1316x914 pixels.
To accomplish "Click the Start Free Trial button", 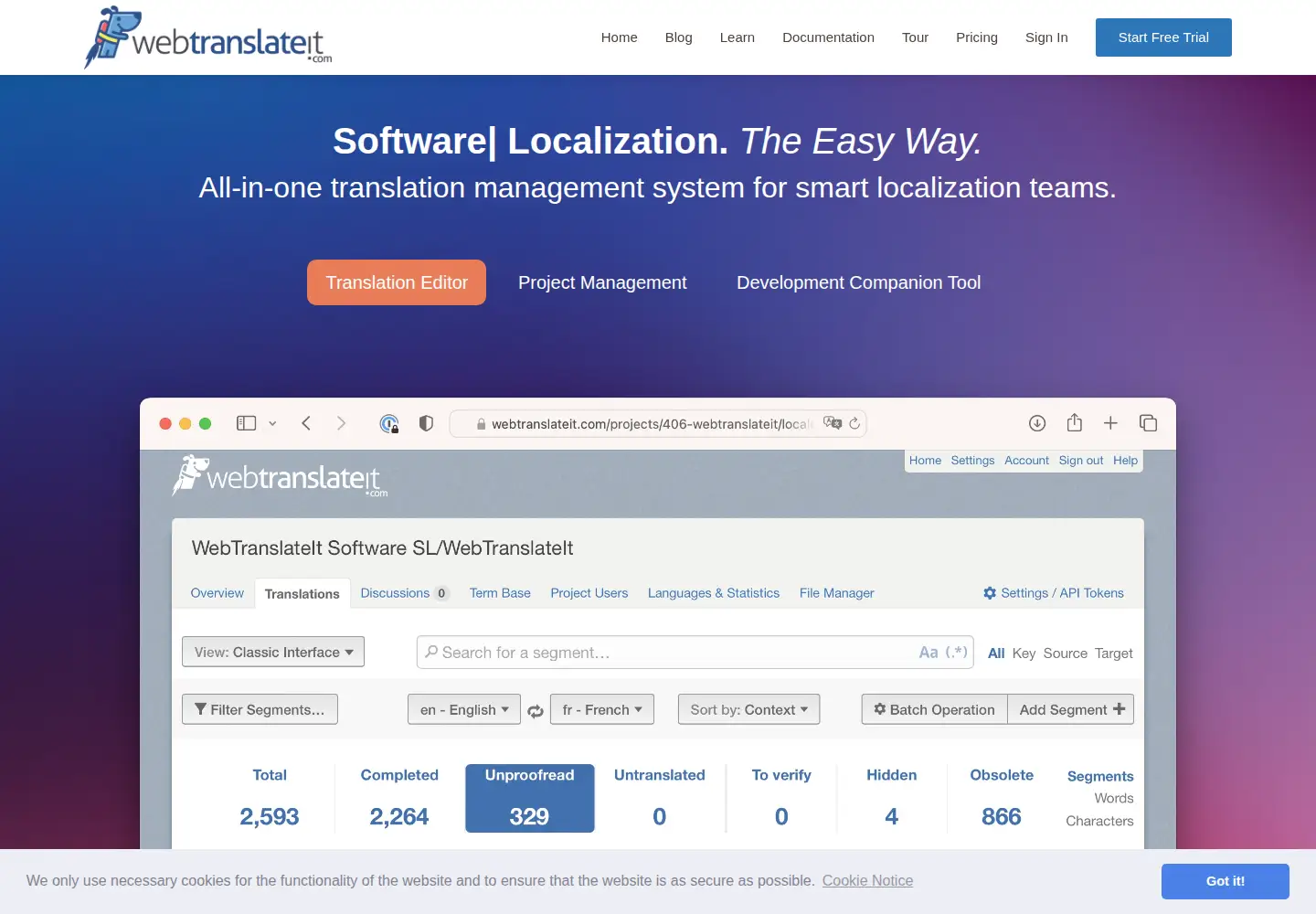I will (x=1163, y=37).
